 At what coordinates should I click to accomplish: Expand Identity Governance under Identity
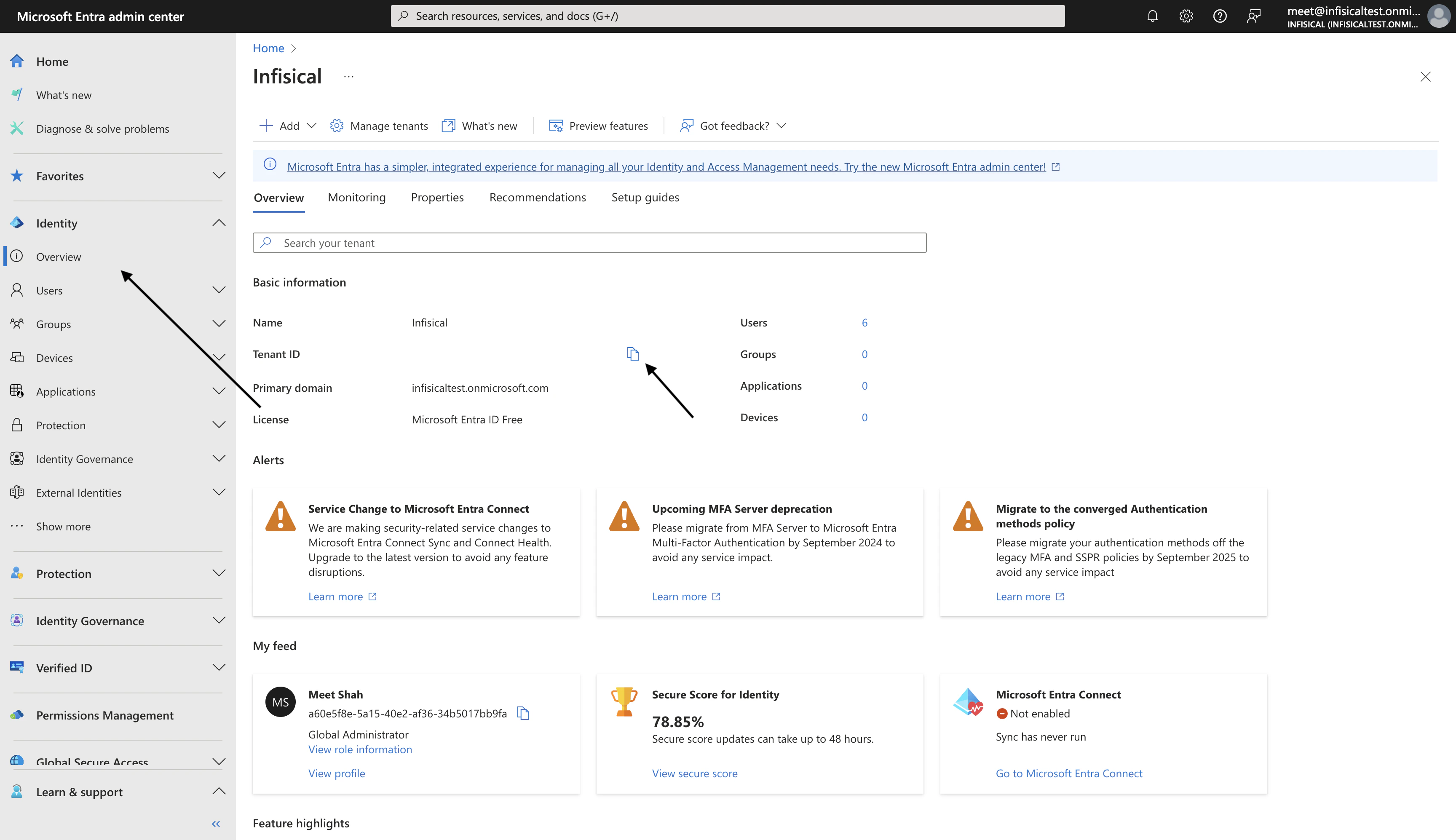pos(218,458)
